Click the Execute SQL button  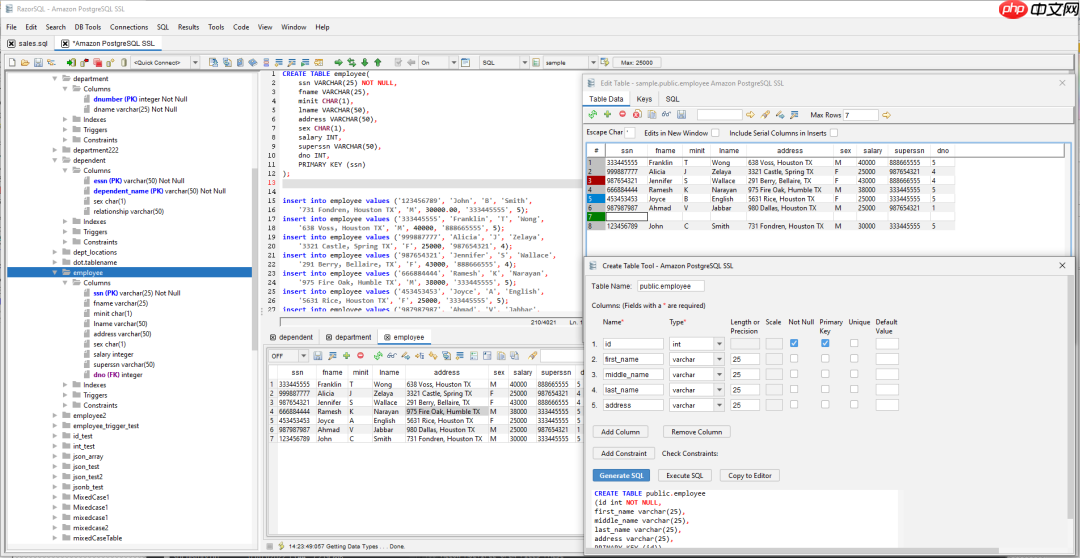(x=684, y=475)
